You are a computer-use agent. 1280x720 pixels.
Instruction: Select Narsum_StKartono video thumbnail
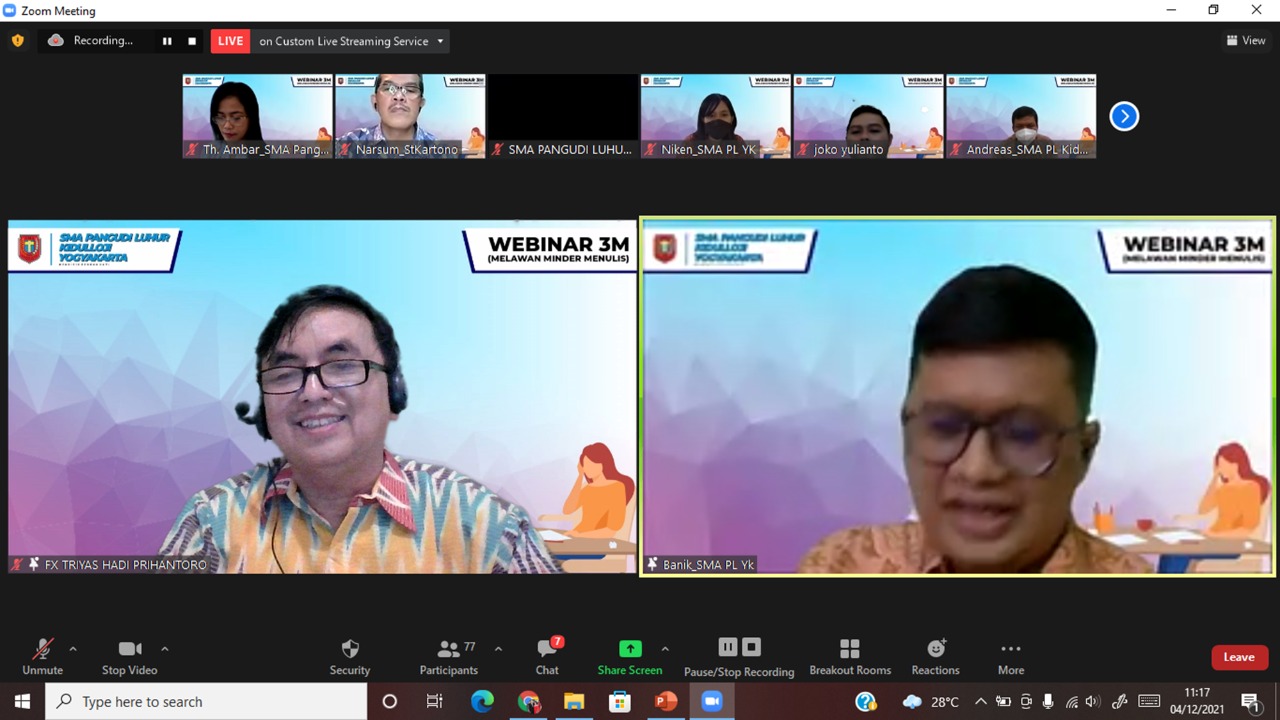[410, 115]
